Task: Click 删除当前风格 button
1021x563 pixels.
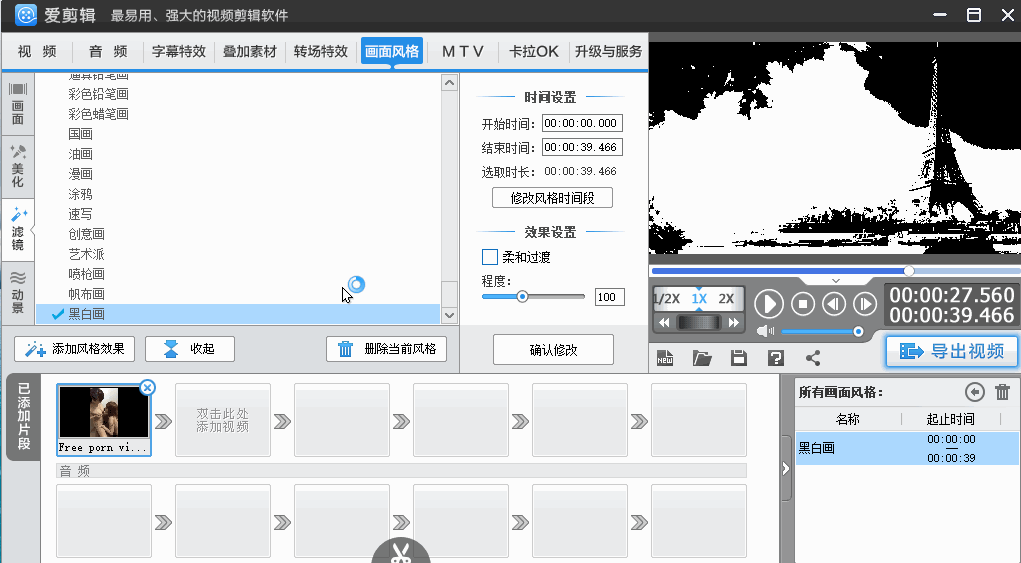Action: [386, 349]
